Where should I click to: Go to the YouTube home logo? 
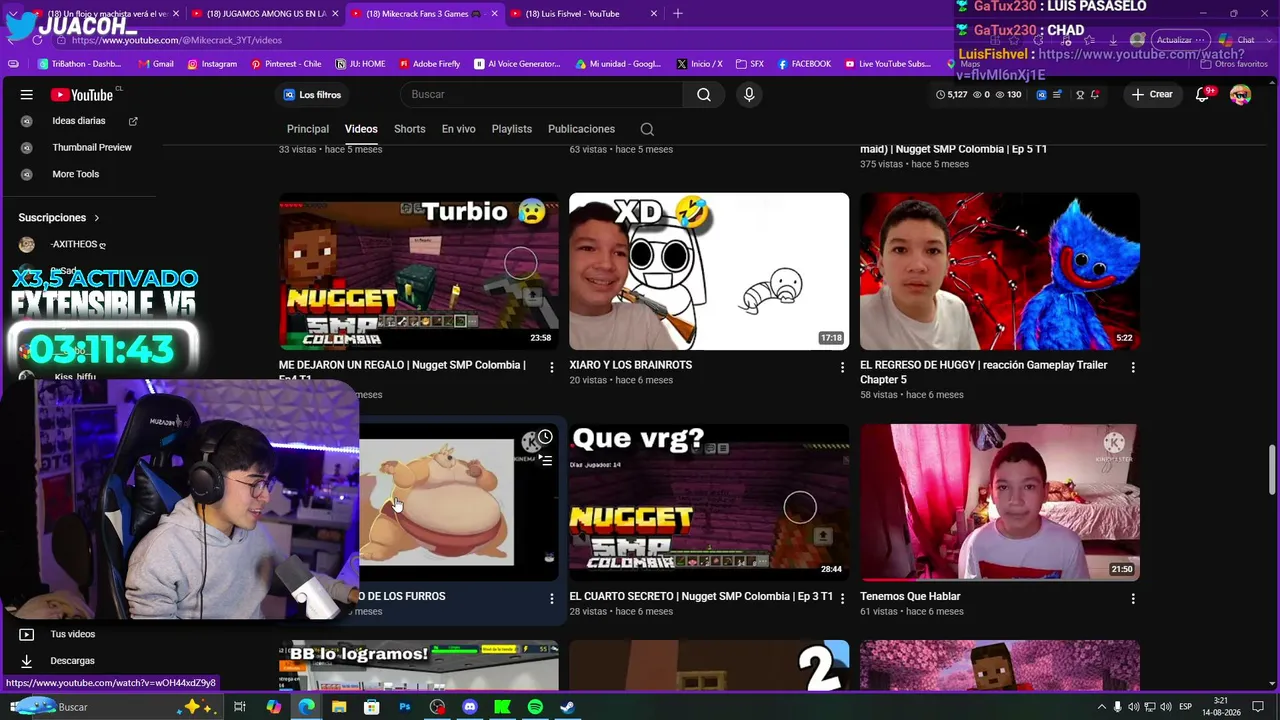click(82, 95)
